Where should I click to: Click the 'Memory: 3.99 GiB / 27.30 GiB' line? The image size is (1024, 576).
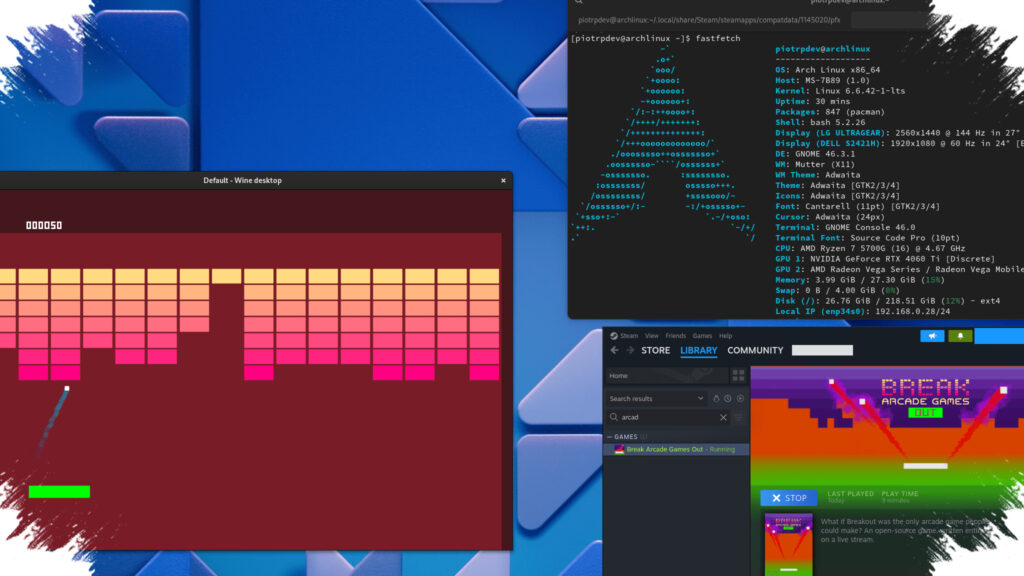pos(860,280)
